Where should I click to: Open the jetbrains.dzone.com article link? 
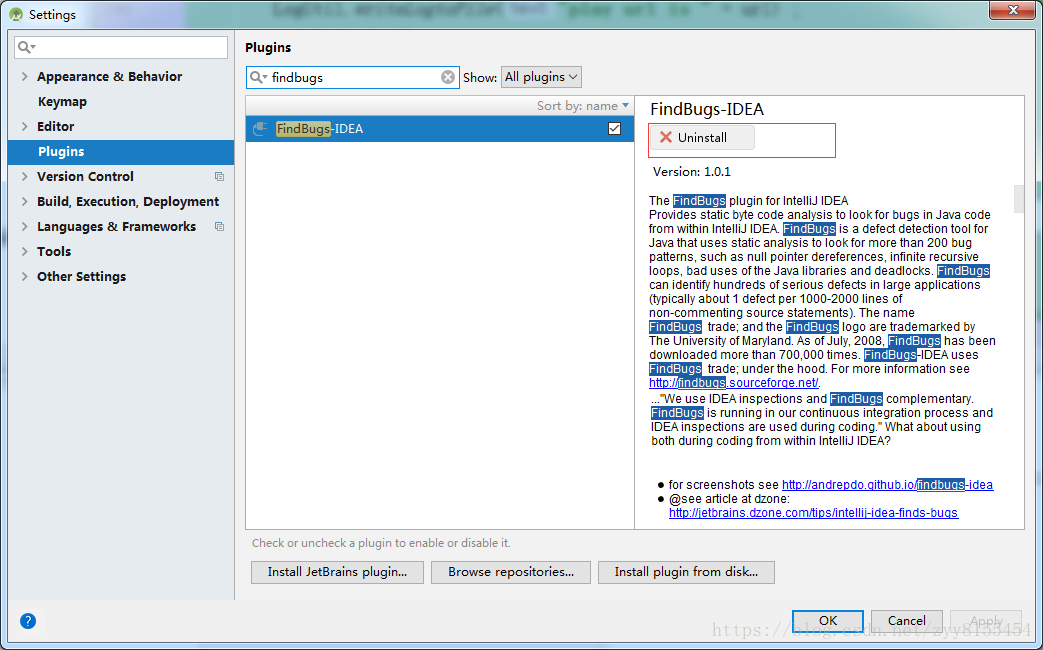tap(814, 512)
